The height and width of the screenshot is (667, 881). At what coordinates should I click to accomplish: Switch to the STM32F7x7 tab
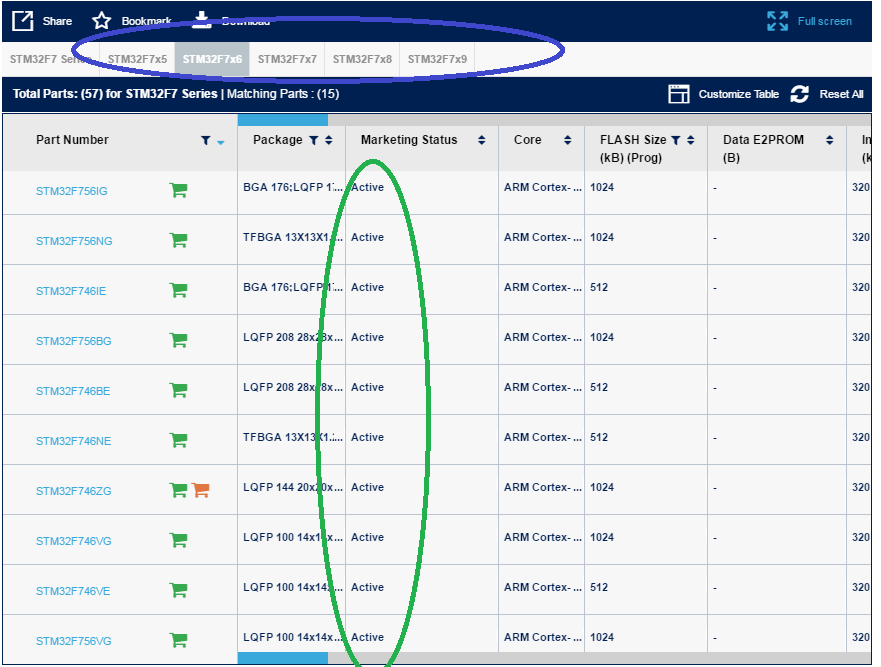coord(287,59)
